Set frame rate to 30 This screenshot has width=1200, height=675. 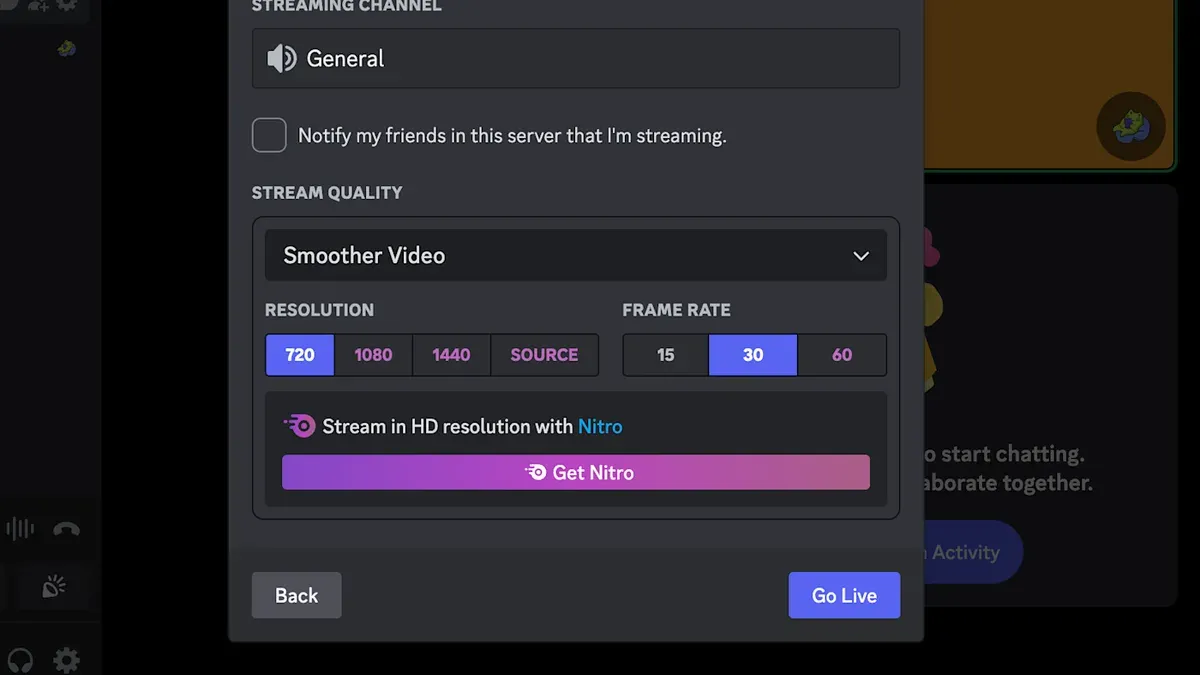click(753, 355)
